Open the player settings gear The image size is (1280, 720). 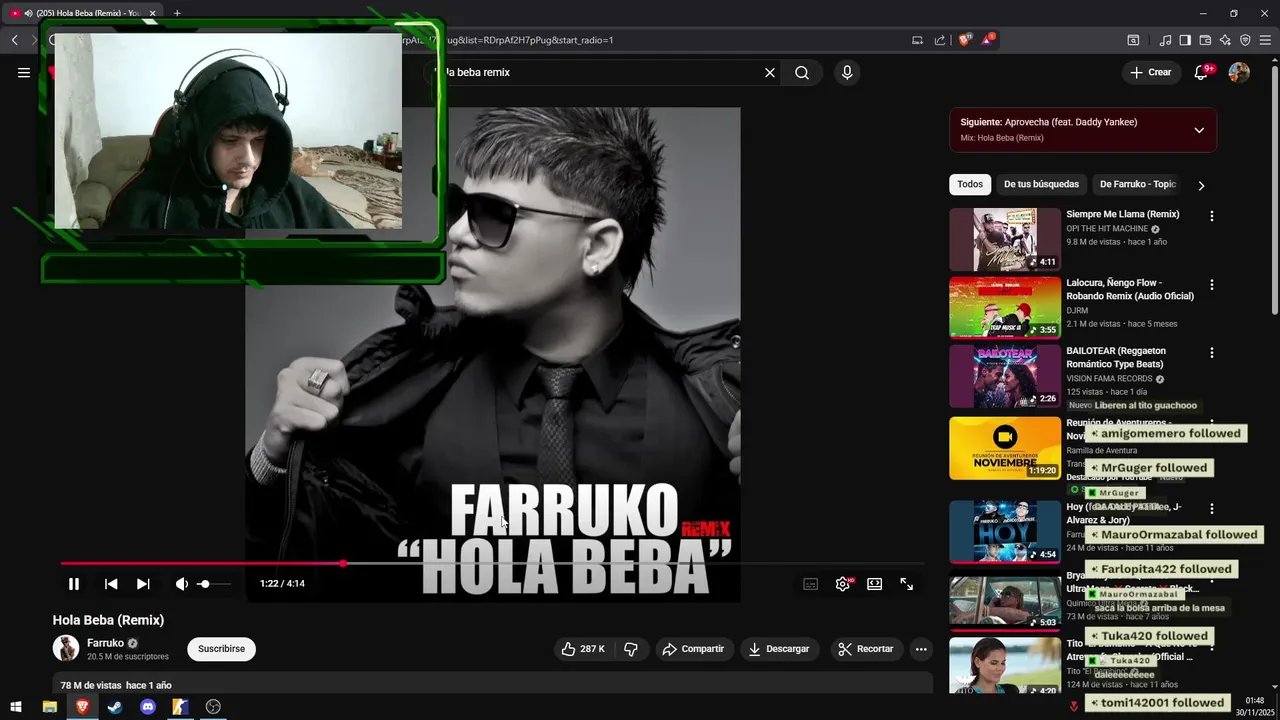[843, 584]
